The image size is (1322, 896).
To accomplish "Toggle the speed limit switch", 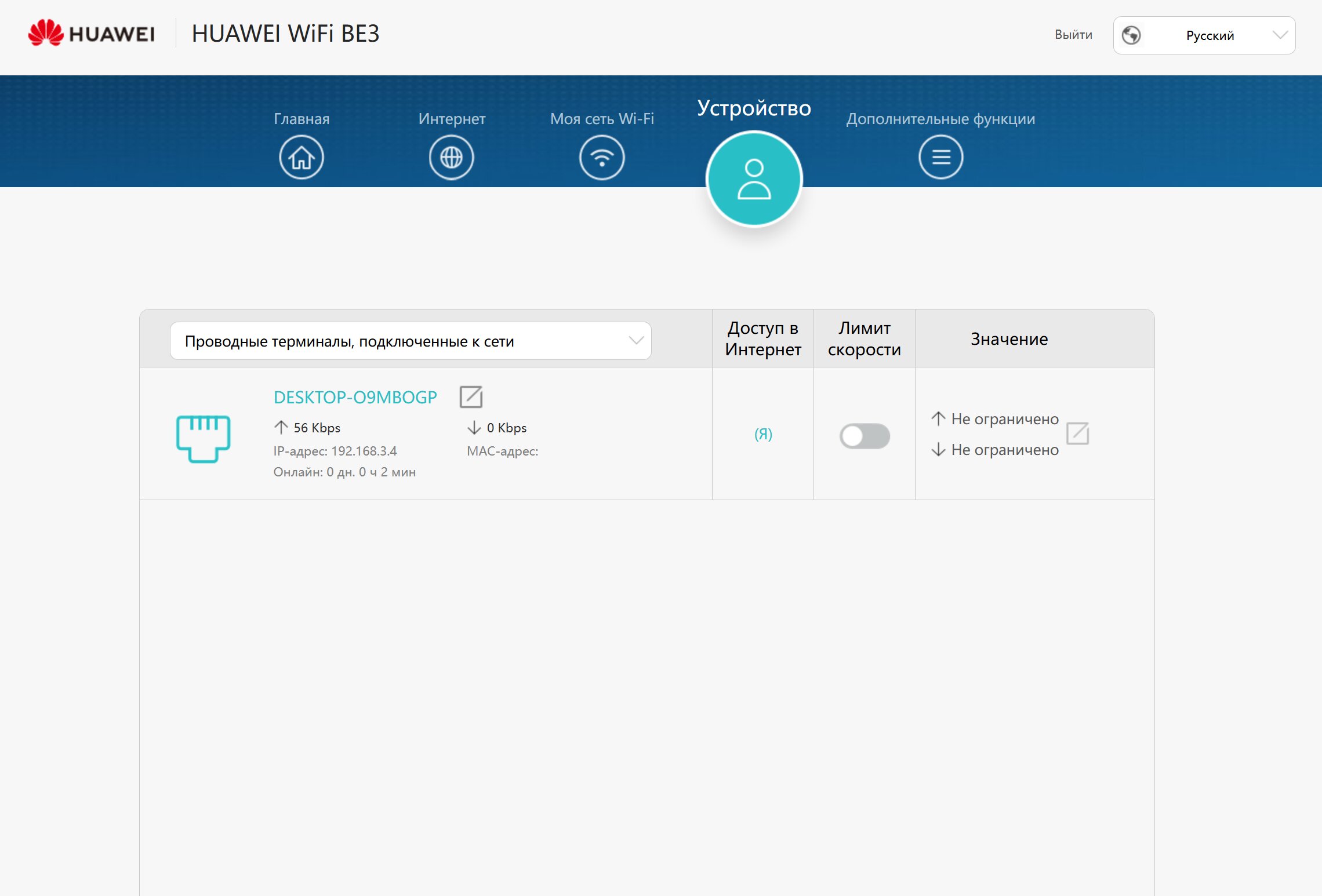I will 865,436.
